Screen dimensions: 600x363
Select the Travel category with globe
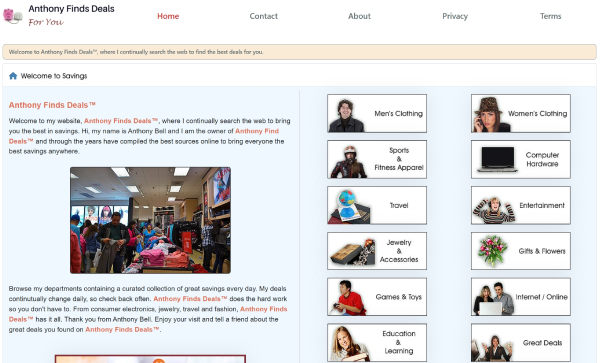click(377, 205)
